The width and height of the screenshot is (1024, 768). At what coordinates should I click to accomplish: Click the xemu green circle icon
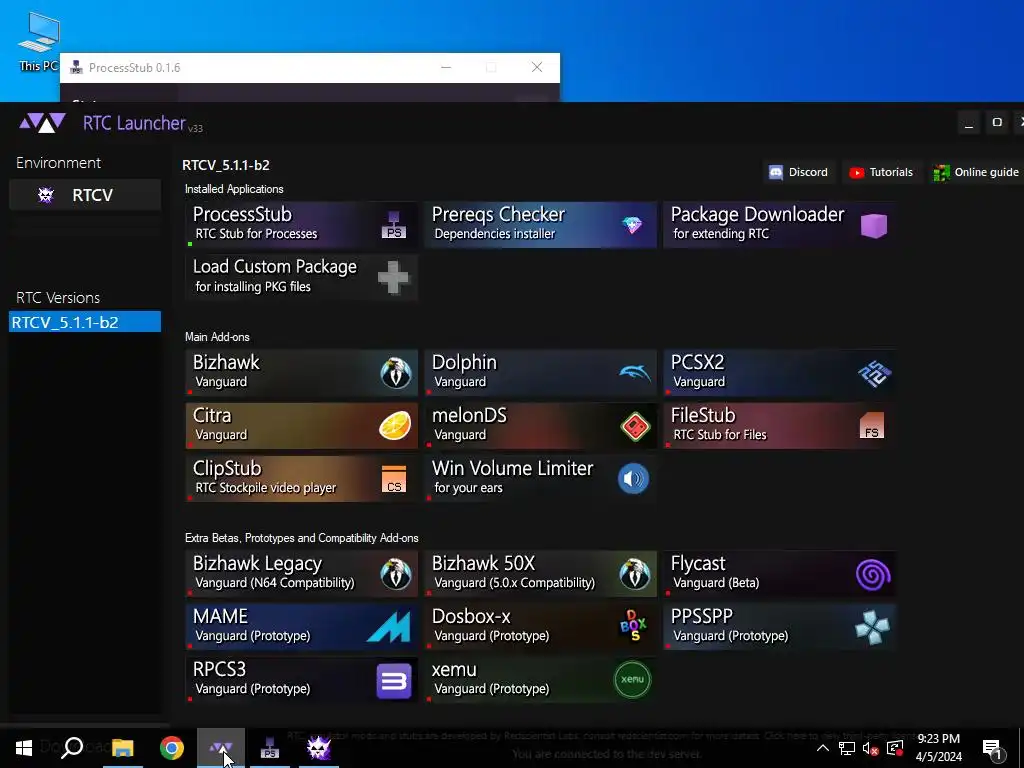pos(633,680)
